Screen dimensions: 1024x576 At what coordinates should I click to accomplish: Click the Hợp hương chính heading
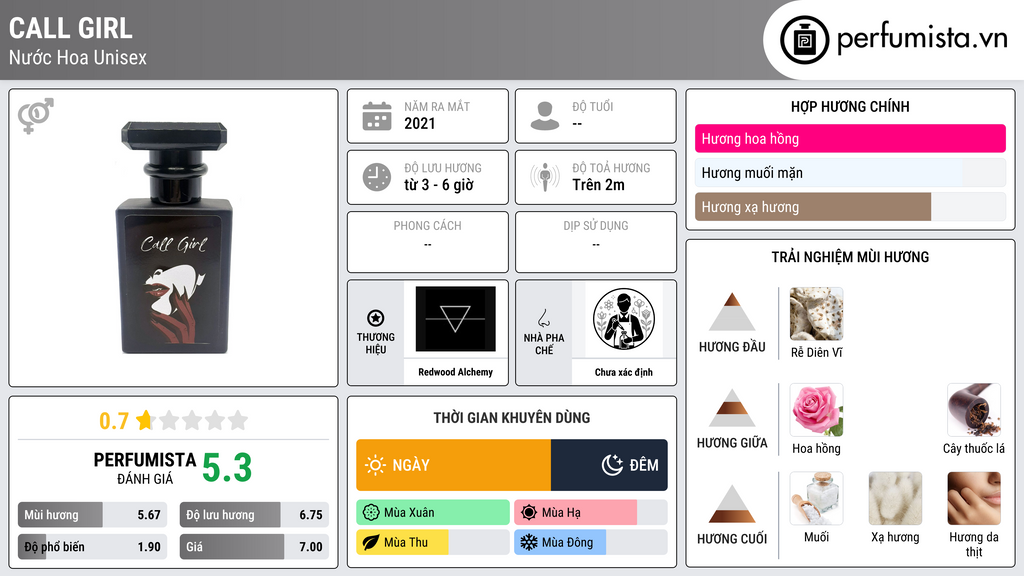pos(850,106)
